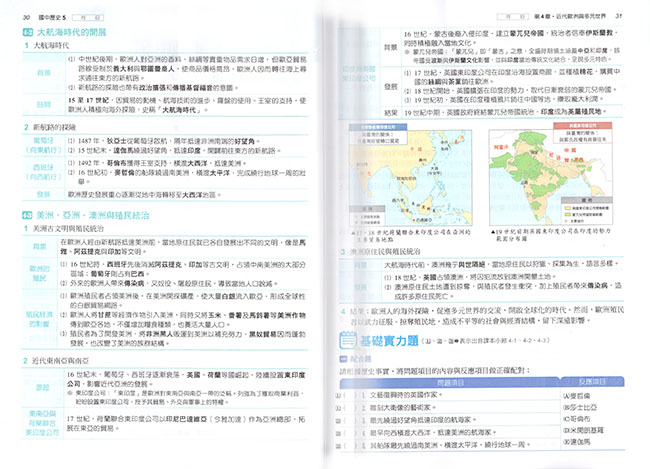Click the caption under the 17、18 世紀 Asia map
This screenshot has width=650, height=469.
click(411, 236)
